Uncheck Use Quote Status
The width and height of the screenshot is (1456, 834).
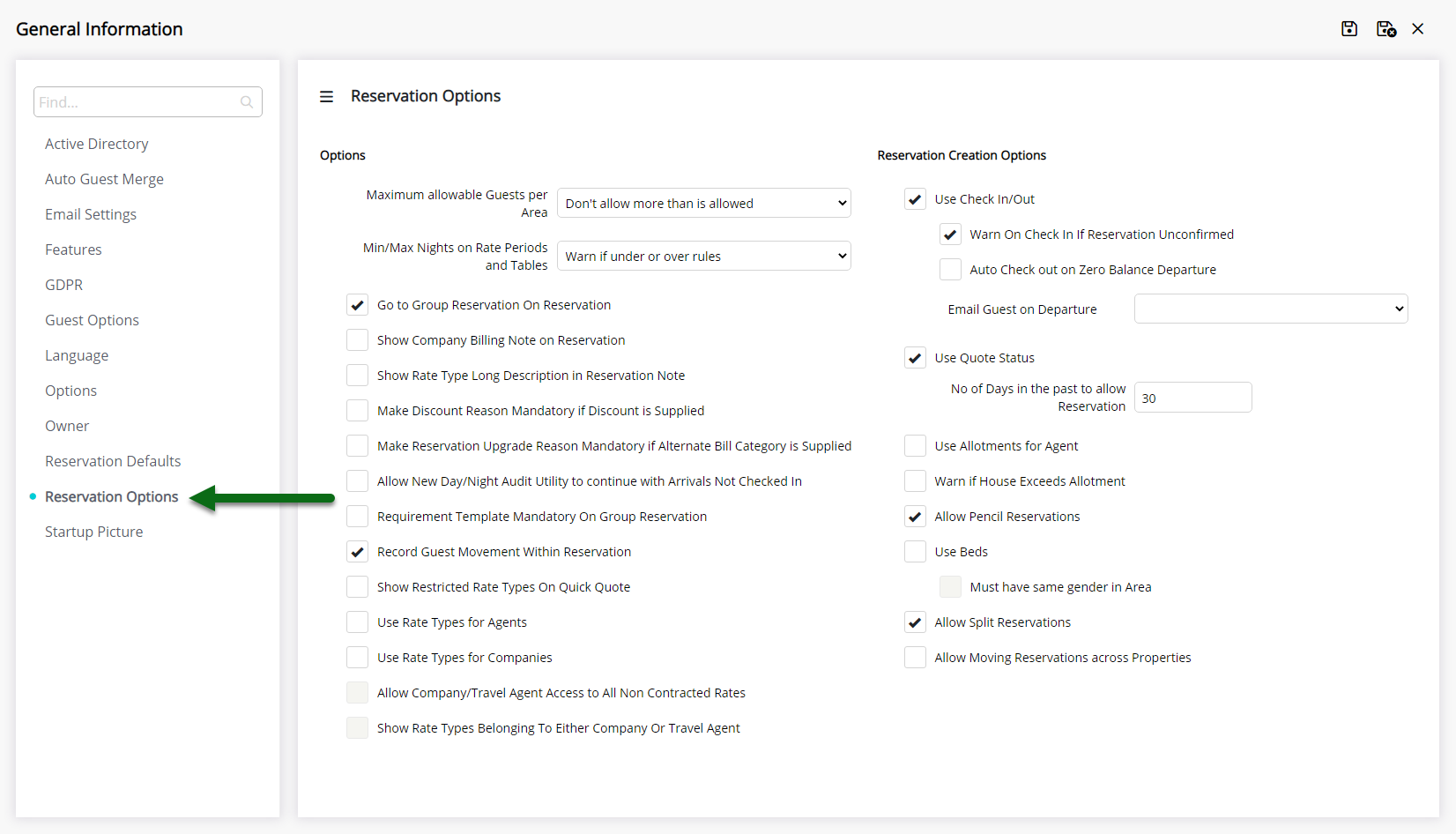(x=915, y=358)
